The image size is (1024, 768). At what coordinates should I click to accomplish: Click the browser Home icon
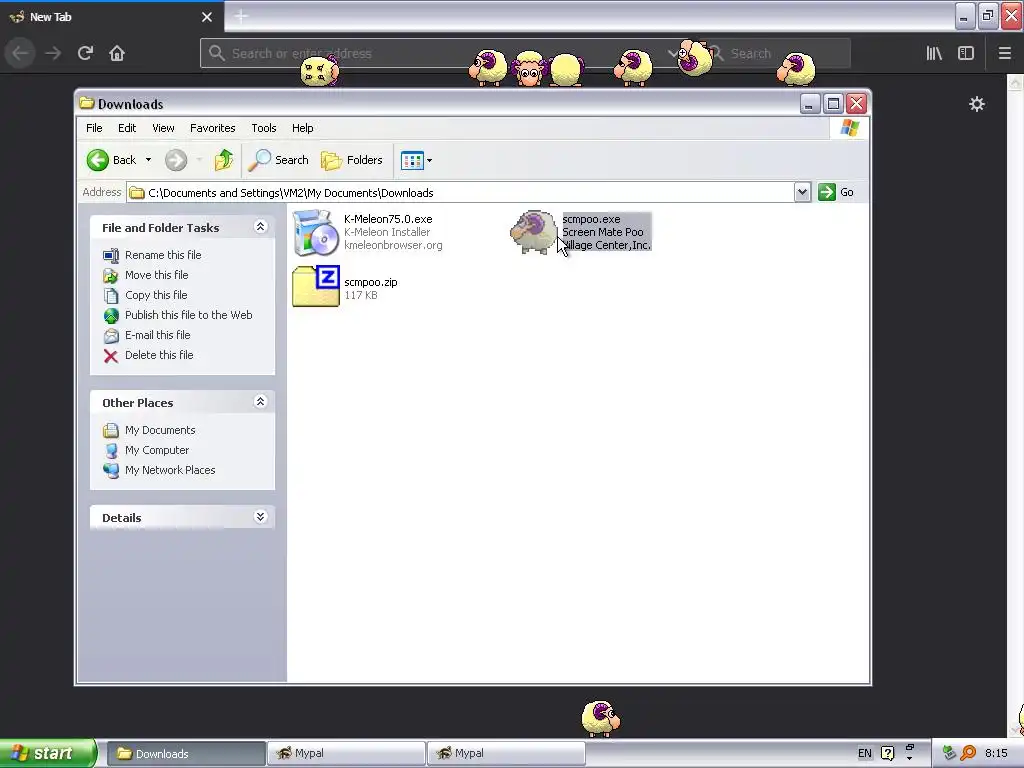117,53
